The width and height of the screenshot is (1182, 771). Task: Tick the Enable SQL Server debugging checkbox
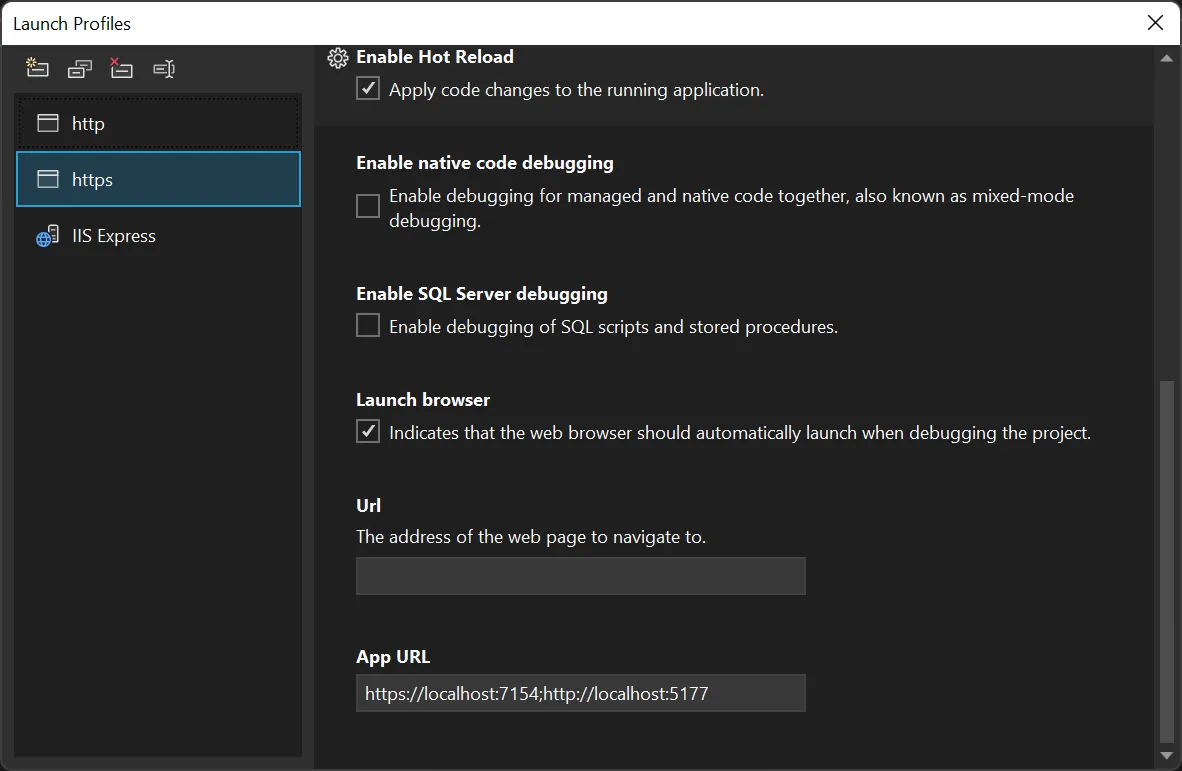click(368, 326)
